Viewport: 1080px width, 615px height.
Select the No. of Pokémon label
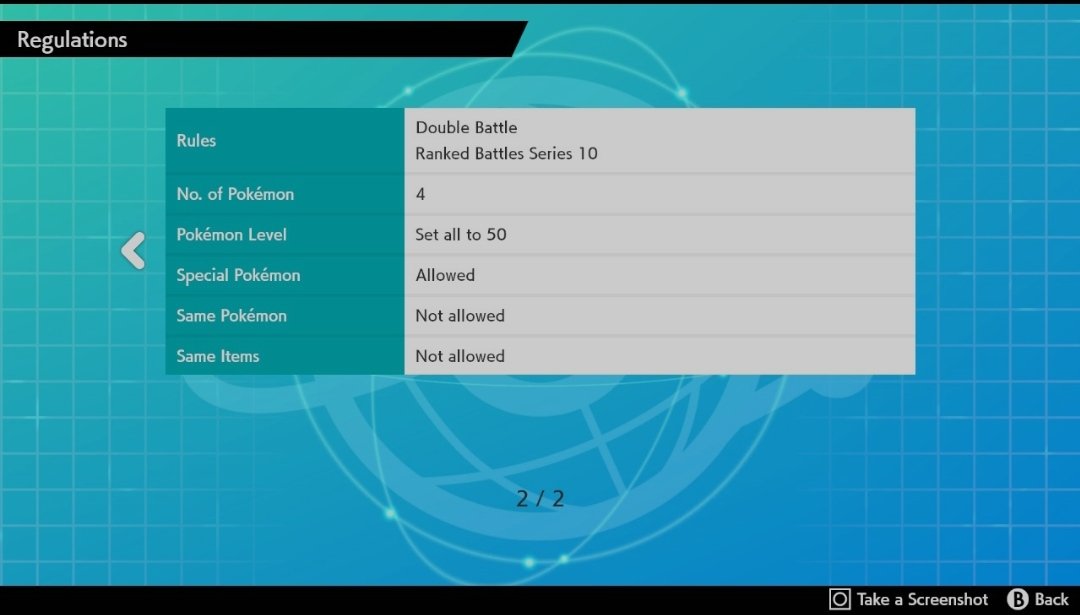(x=235, y=194)
